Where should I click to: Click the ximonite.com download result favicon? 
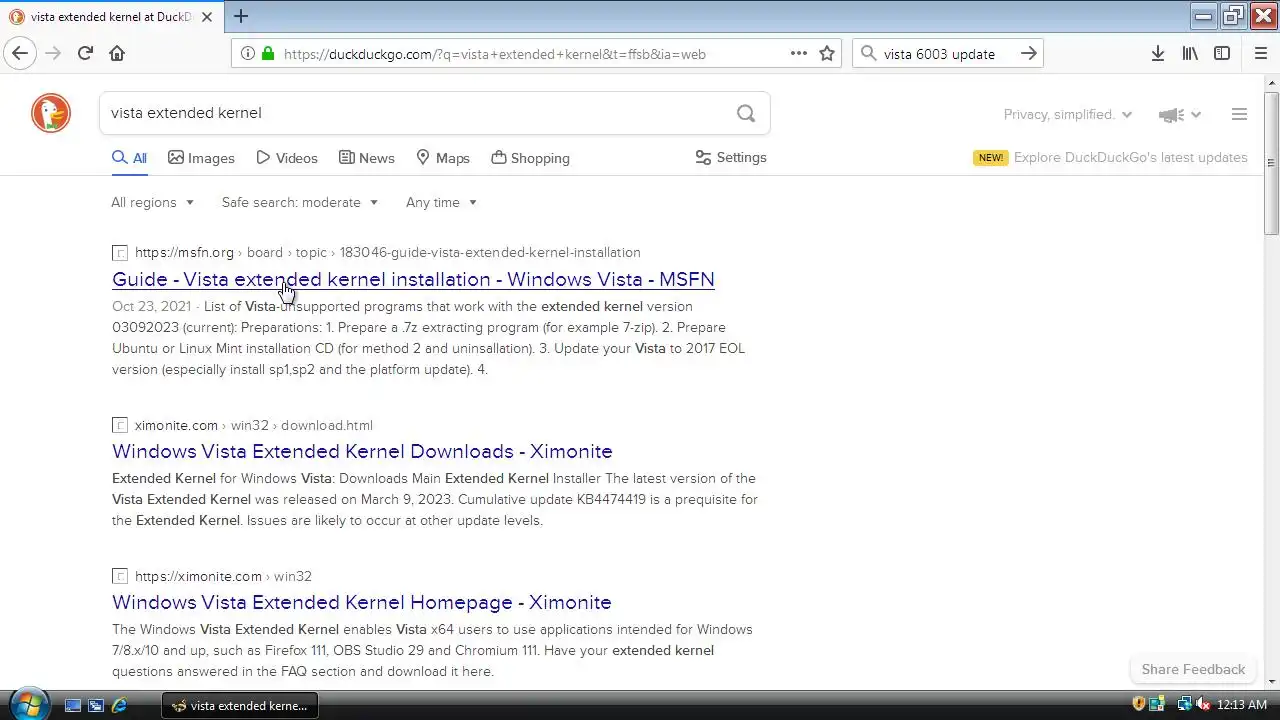click(x=120, y=426)
